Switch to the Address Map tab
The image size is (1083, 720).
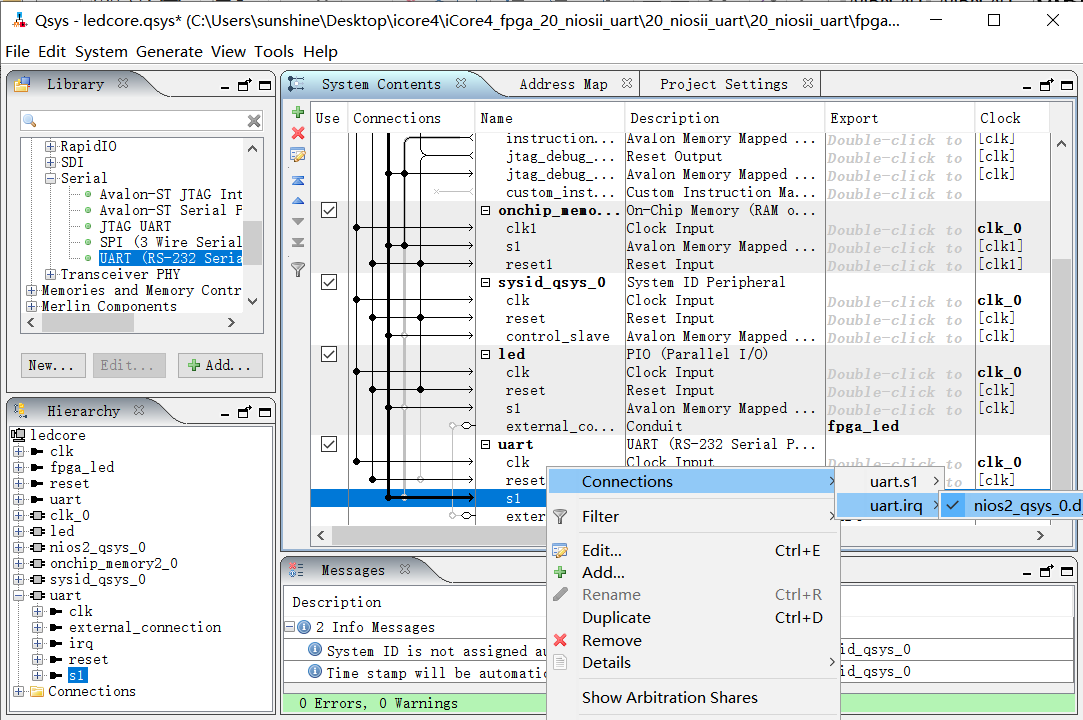[x=562, y=85]
